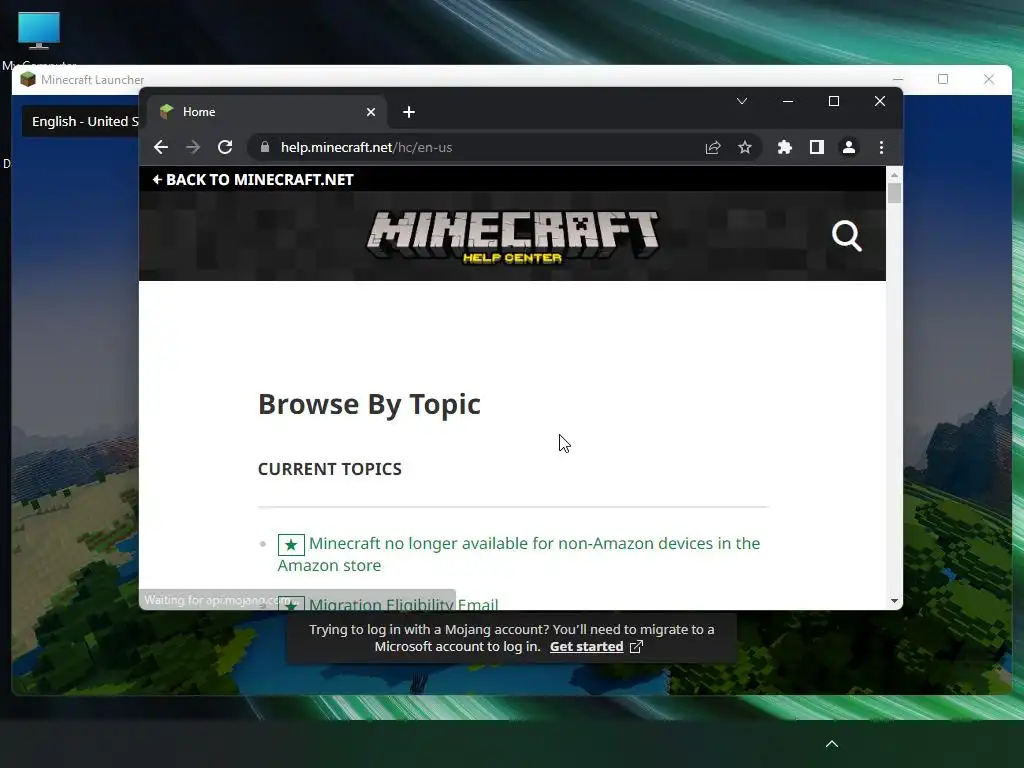
Task: Open a new browser tab
Action: (x=409, y=112)
